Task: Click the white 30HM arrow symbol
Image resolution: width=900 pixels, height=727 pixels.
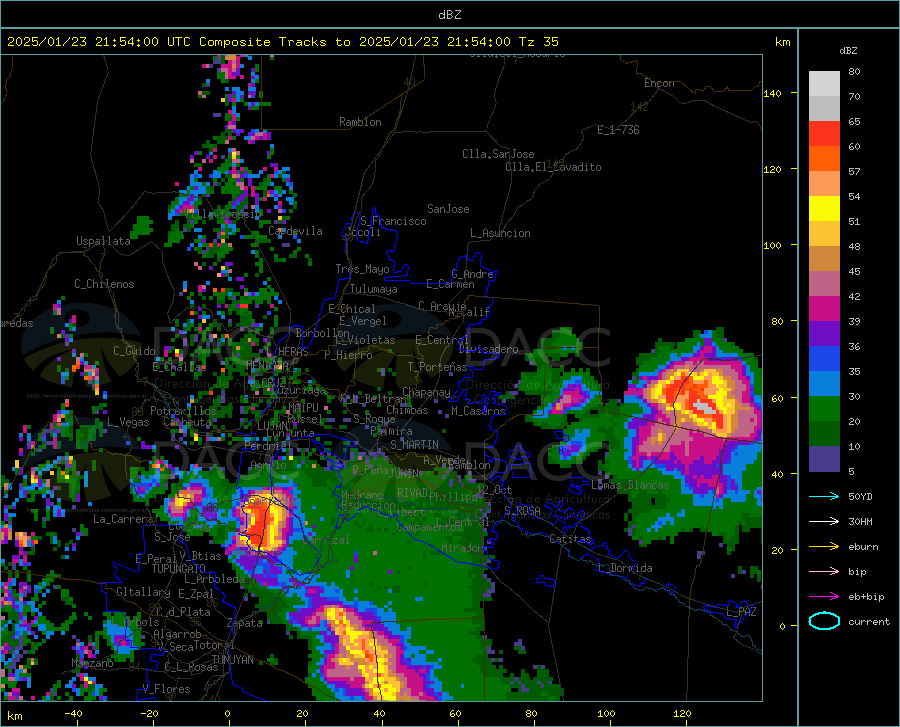Action: click(x=824, y=522)
